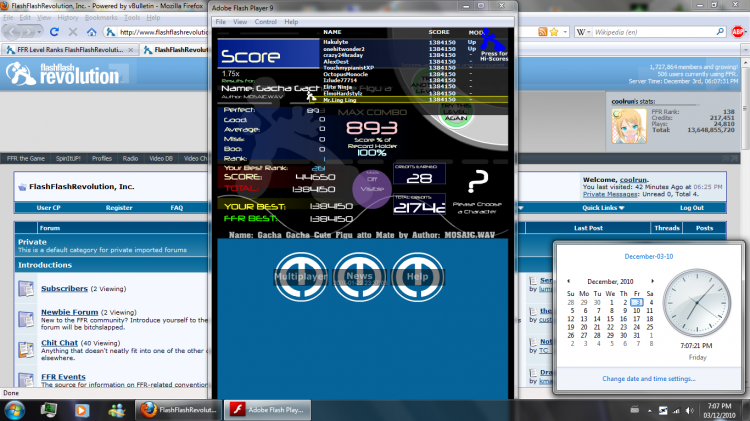Click the yellow bookmark star icon

(554, 32)
